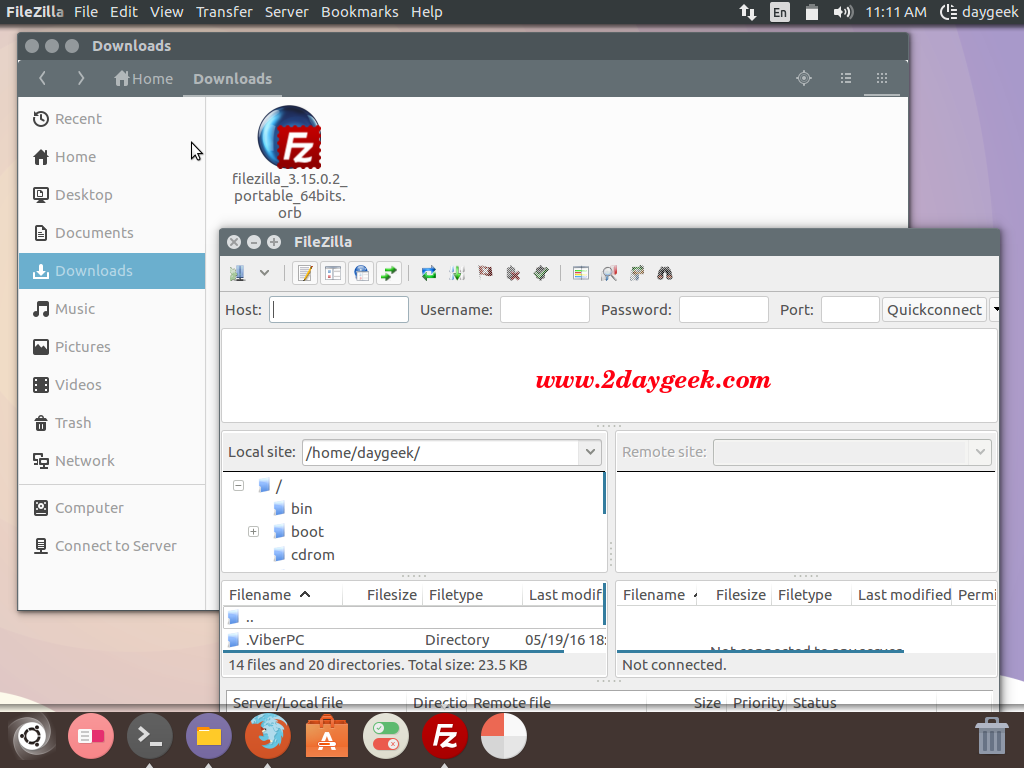
Task: Open the Quickconnect history dropdown arrow
Action: tap(995, 310)
